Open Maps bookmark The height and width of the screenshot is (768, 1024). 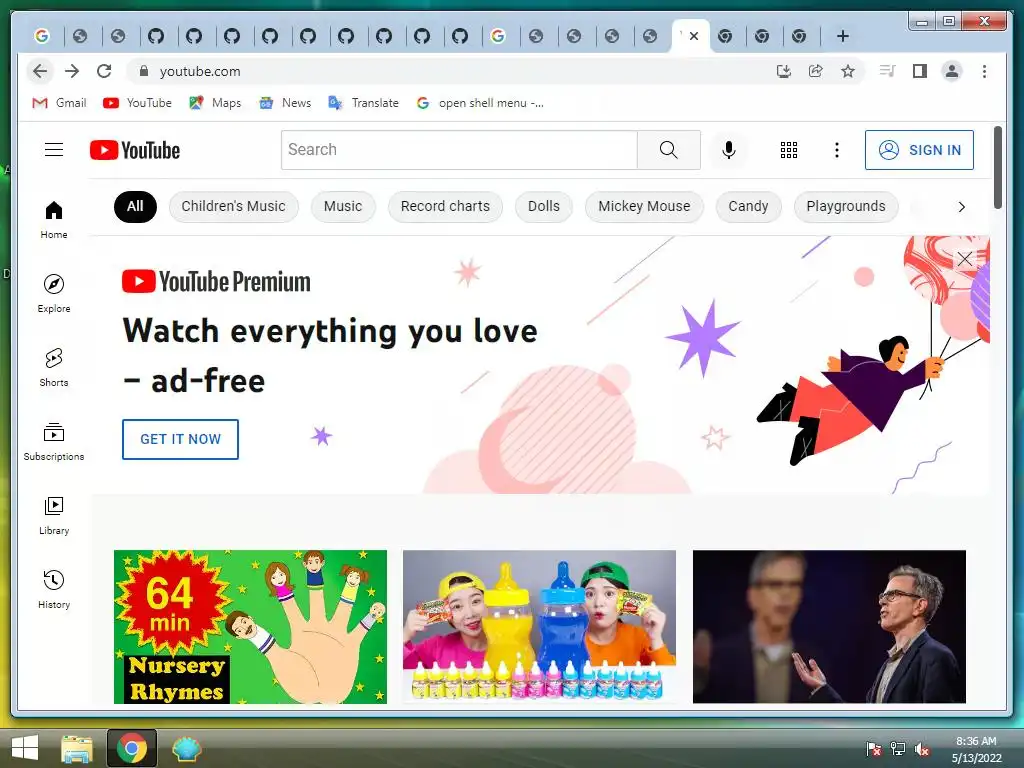[x=215, y=103]
